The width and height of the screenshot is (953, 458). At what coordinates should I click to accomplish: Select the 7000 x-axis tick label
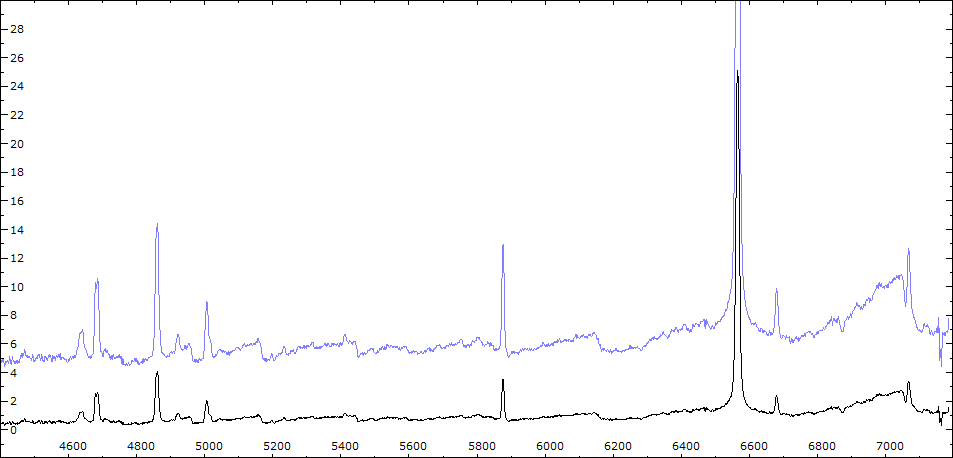pos(889,445)
